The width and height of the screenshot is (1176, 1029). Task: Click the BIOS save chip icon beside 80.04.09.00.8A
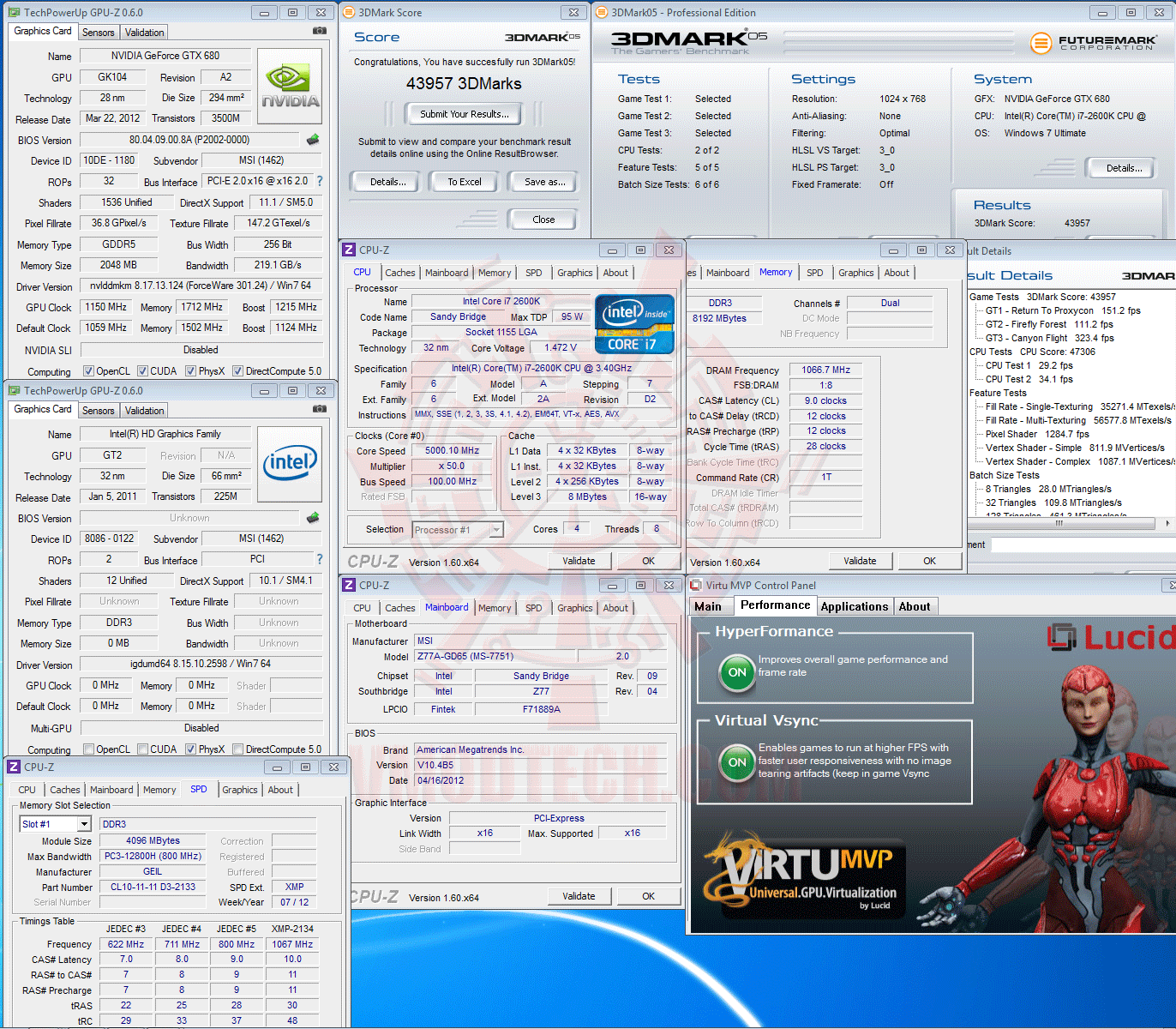[x=313, y=139]
